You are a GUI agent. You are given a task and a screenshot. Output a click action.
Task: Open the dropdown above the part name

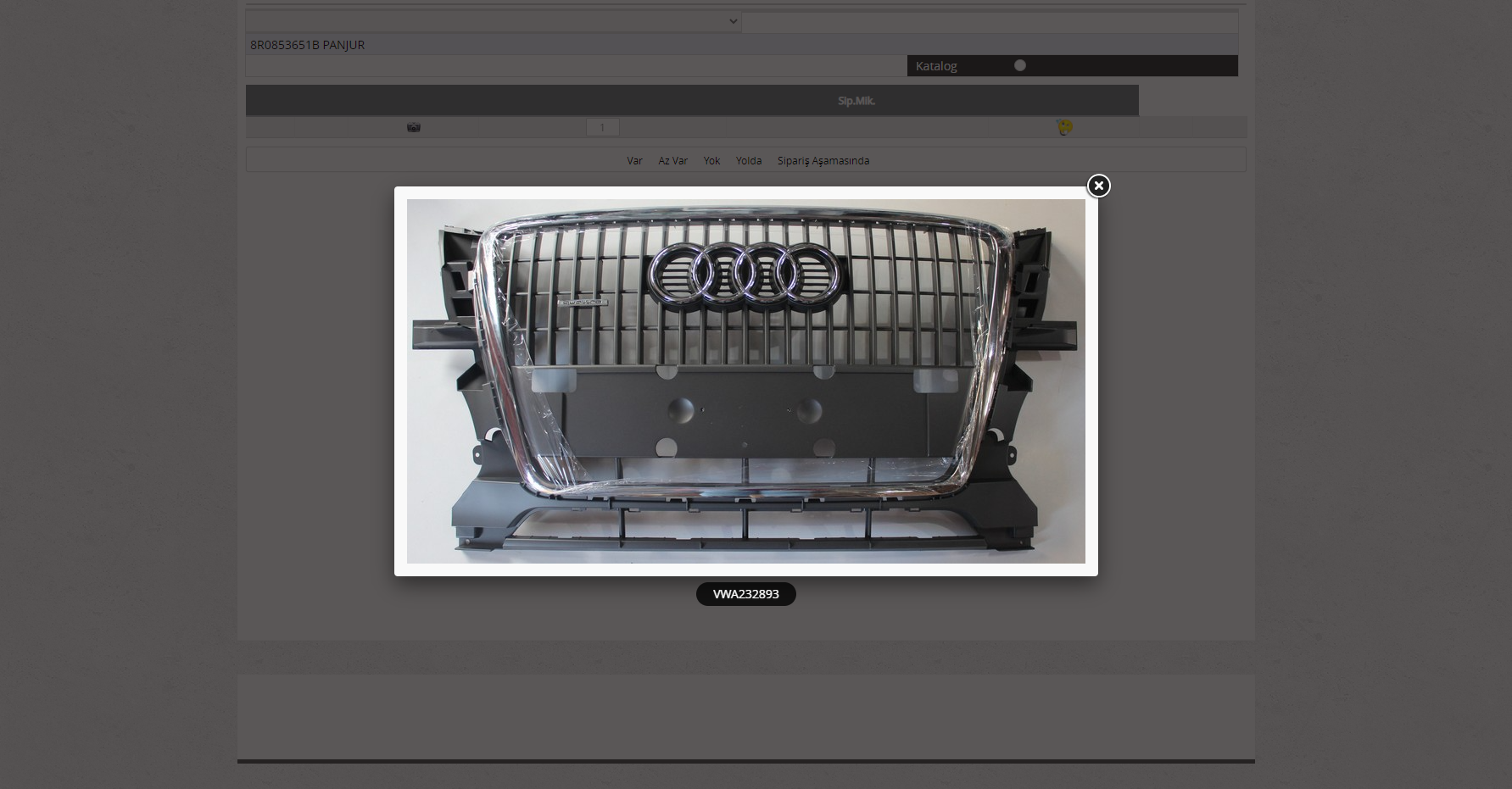click(x=494, y=21)
